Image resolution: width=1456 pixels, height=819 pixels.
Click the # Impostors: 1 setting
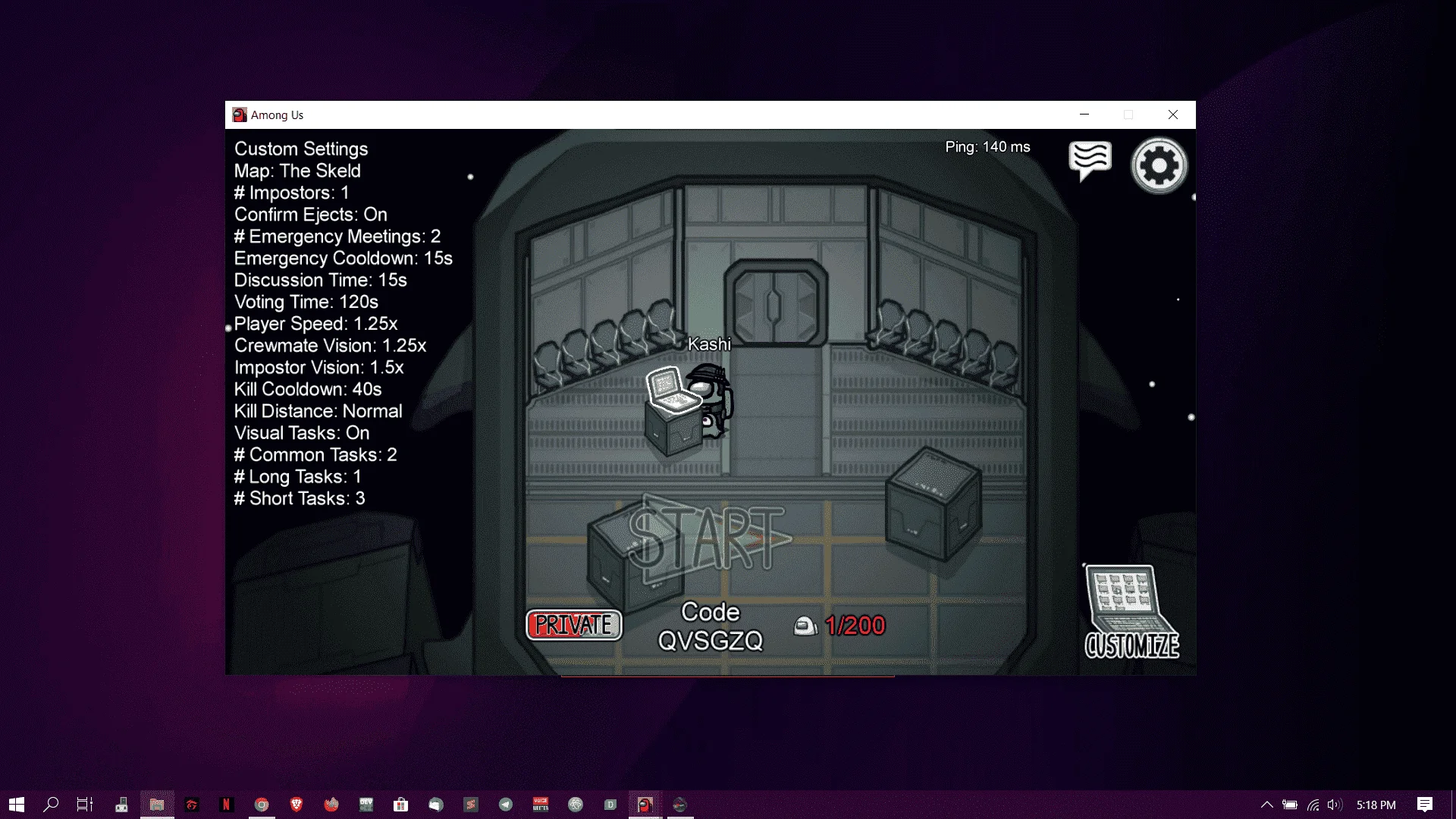click(292, 193)
